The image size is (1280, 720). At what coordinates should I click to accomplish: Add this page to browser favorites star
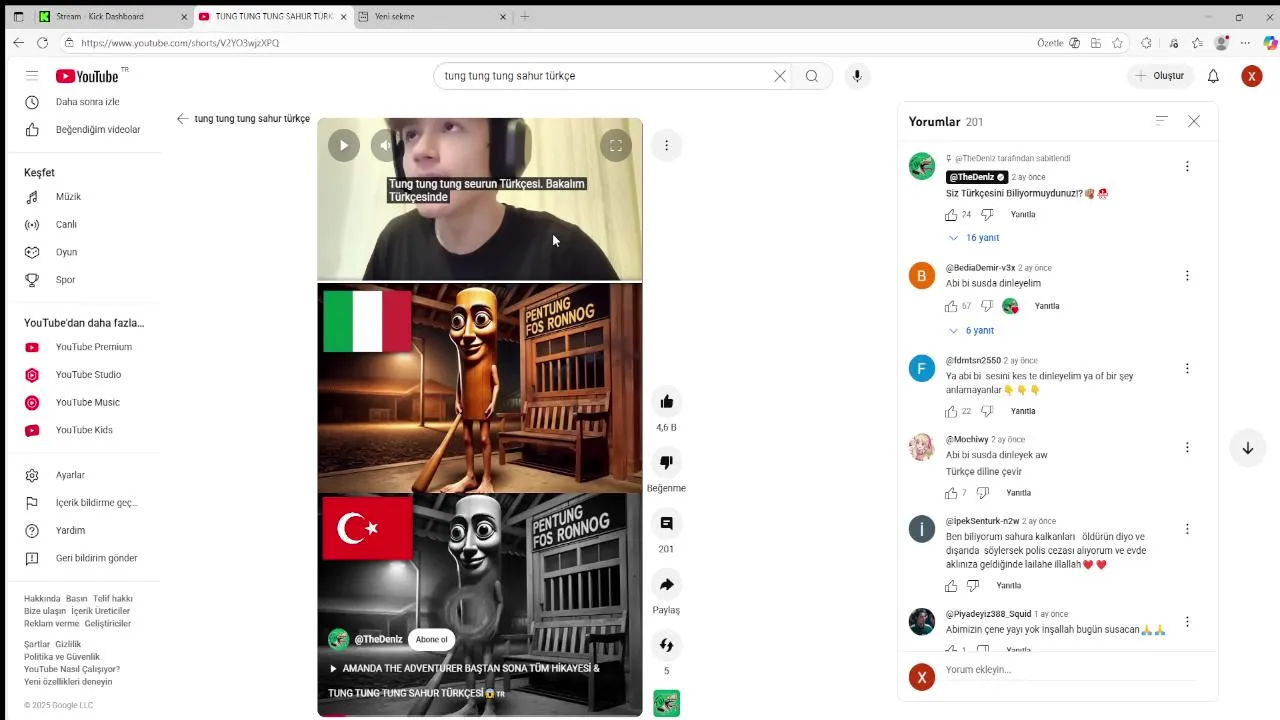[x=1117, y=43]
